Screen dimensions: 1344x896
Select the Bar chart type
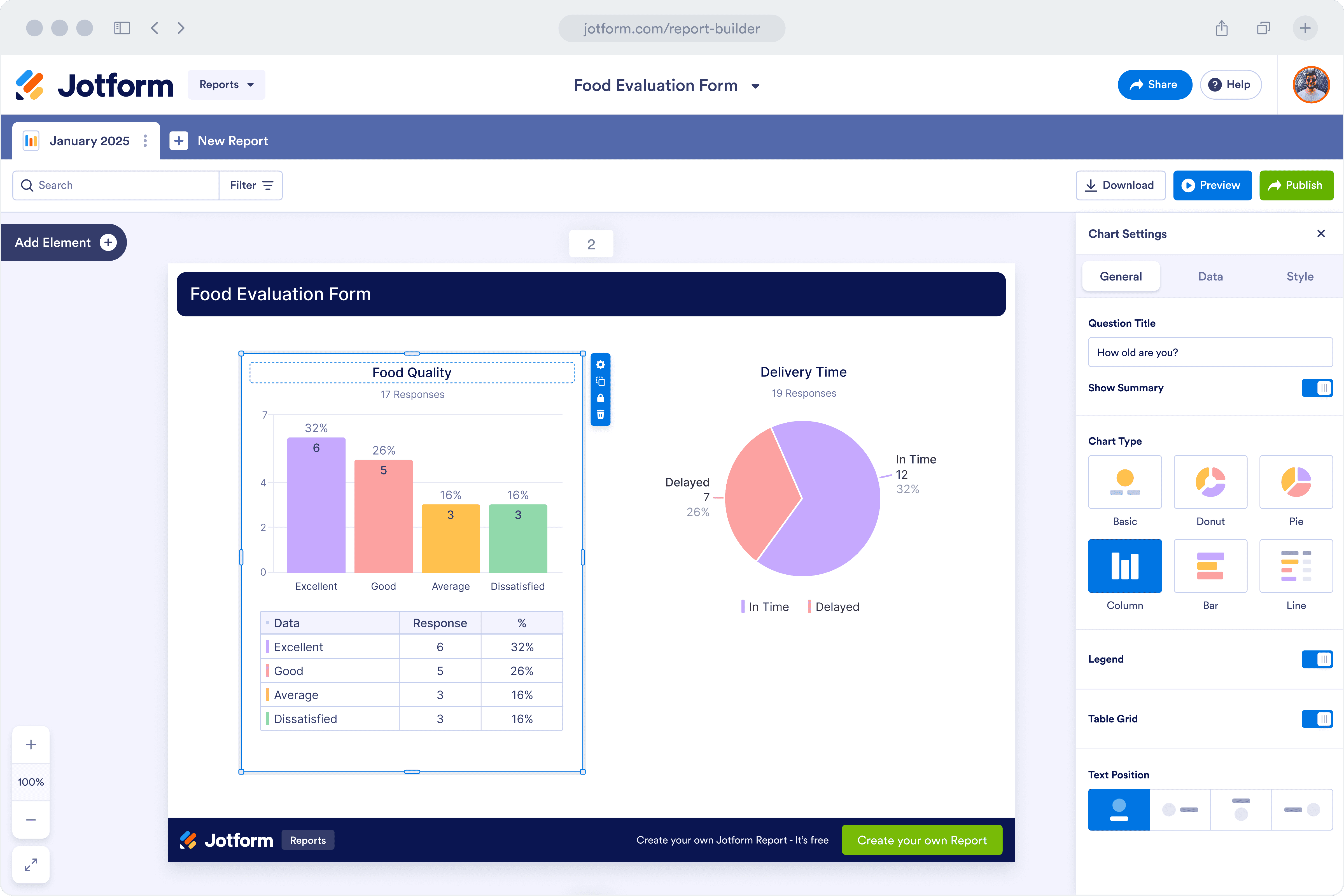coord(1210,566)
